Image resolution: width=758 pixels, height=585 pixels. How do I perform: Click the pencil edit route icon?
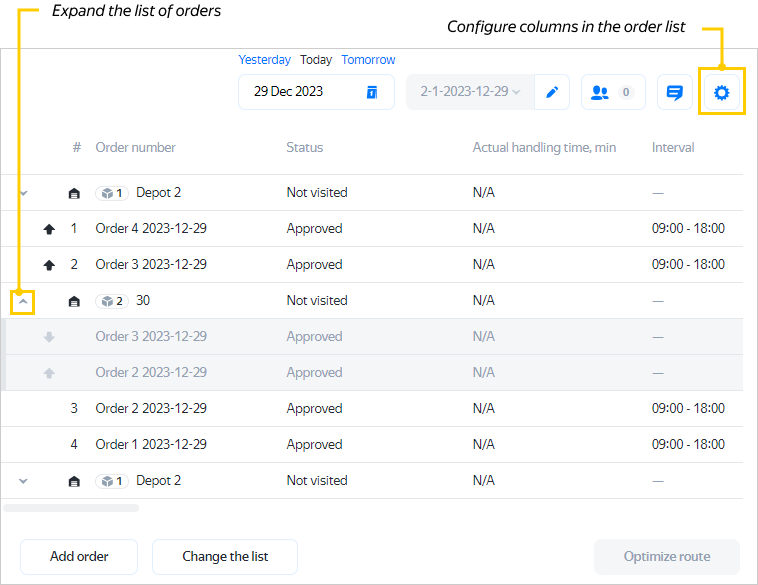[552, 93]
